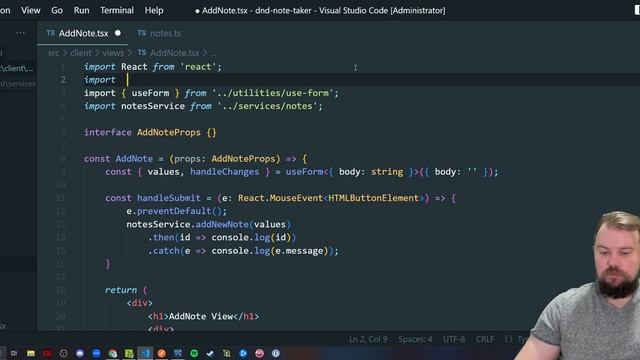The width and height of the screenshot is (640, 360).
Task: Click line number 2 in the gutter
Action: point(63,80)
